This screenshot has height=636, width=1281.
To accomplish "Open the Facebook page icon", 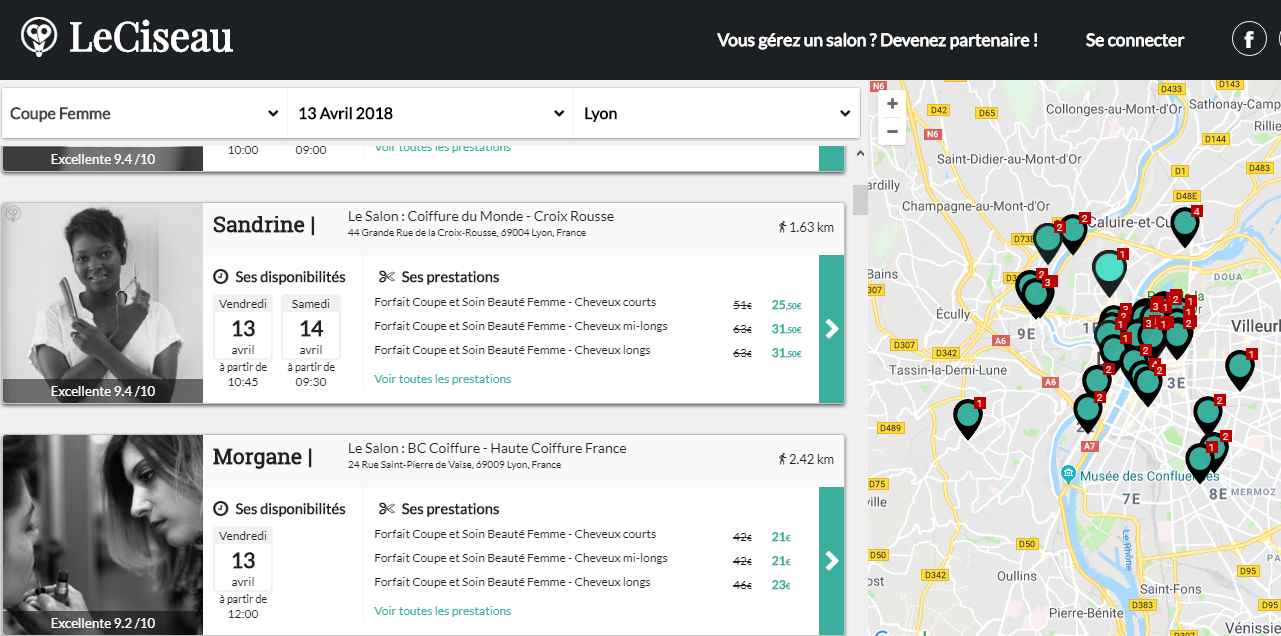I will click(1248, 40).
